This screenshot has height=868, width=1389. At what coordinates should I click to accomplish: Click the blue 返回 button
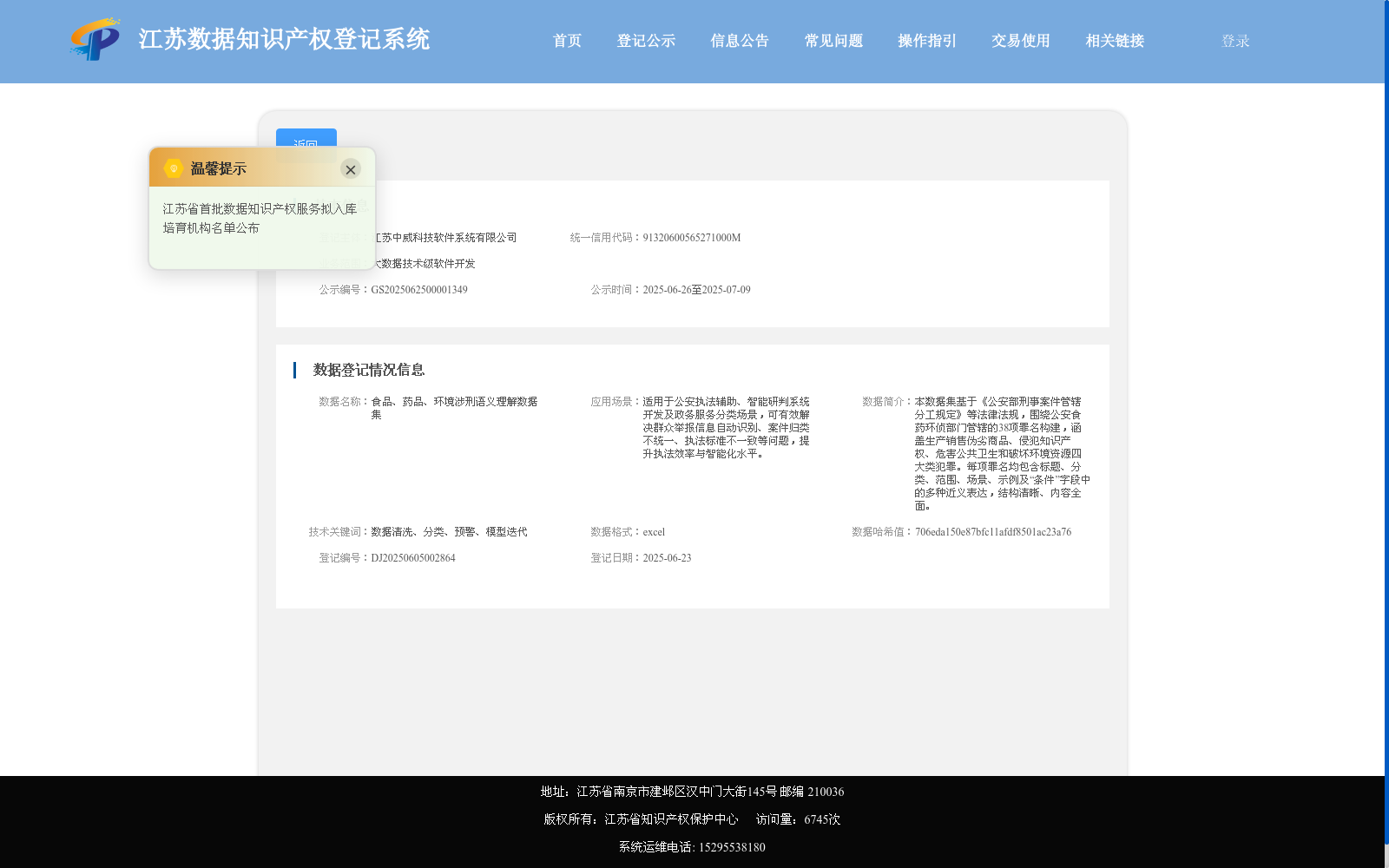point(306,138)
